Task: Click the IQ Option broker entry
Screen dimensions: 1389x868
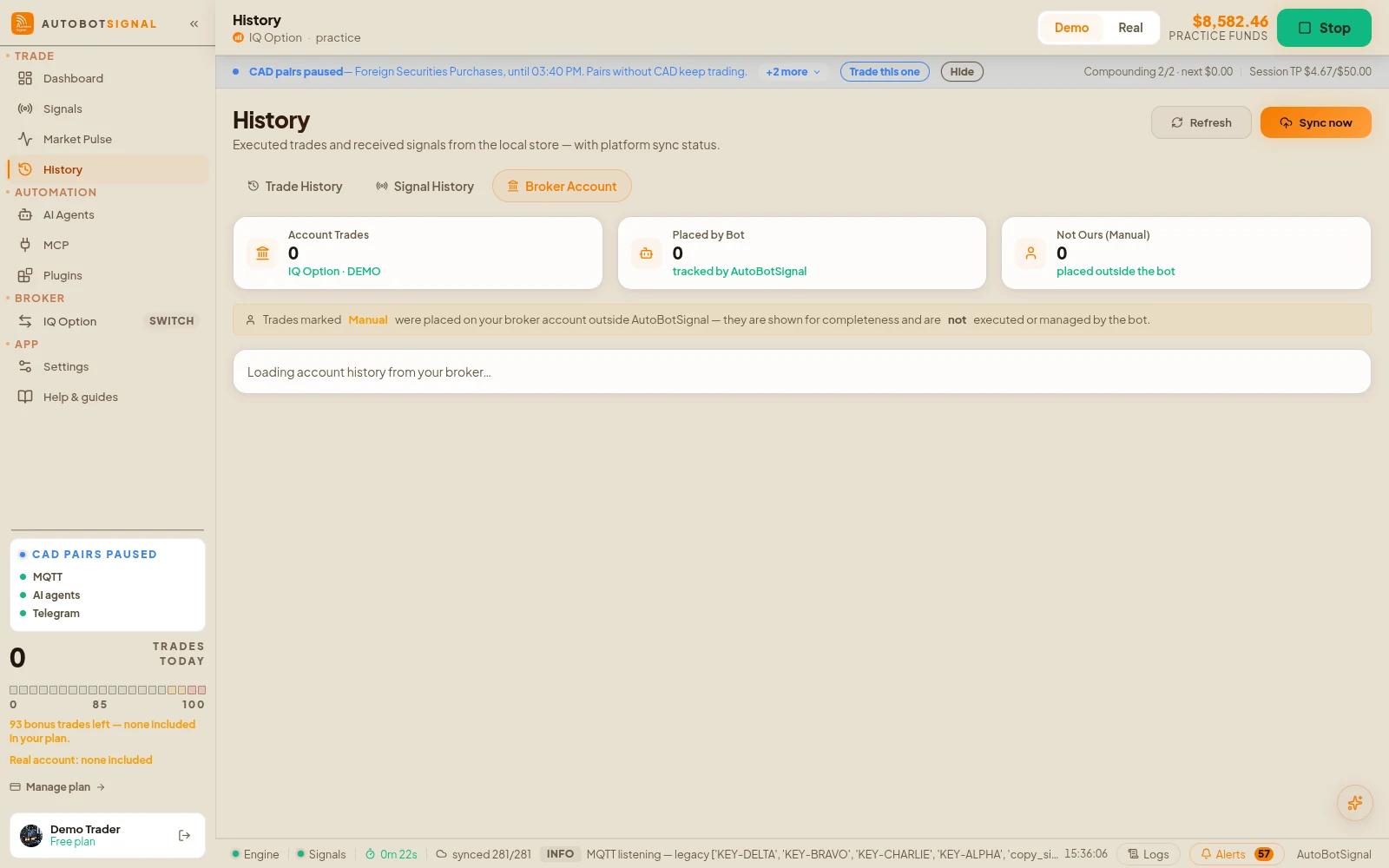Action: (x=69, y=321)
